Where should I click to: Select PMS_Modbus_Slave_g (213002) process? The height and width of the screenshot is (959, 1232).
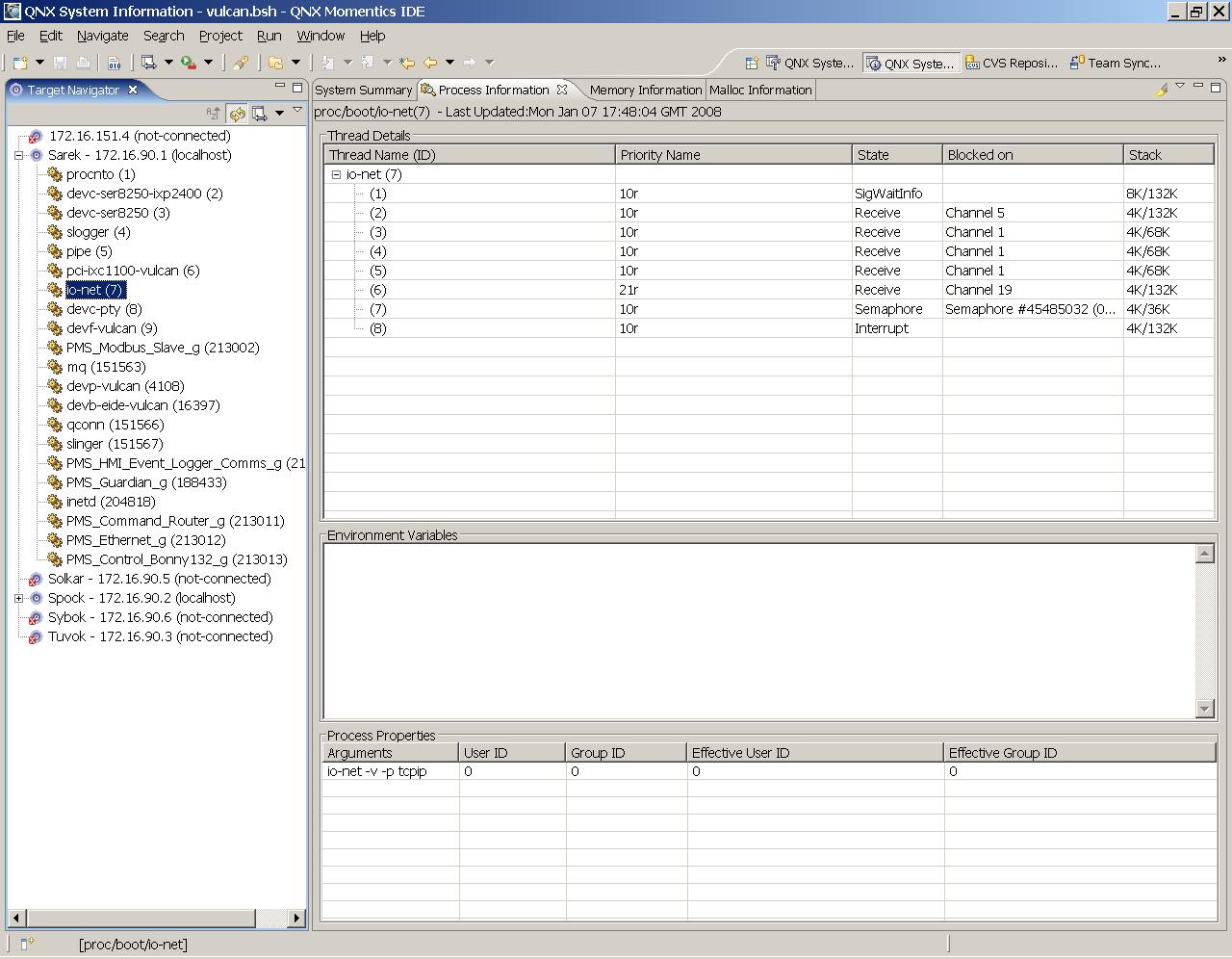point(163,348)
